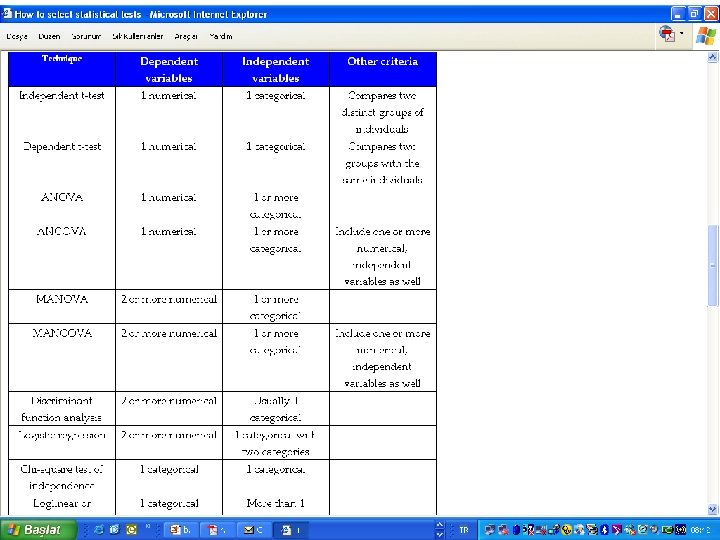The height and width of the screenshot is (540, 720).
Task: Open the Başlat start menu
Action: click(38, 530)
